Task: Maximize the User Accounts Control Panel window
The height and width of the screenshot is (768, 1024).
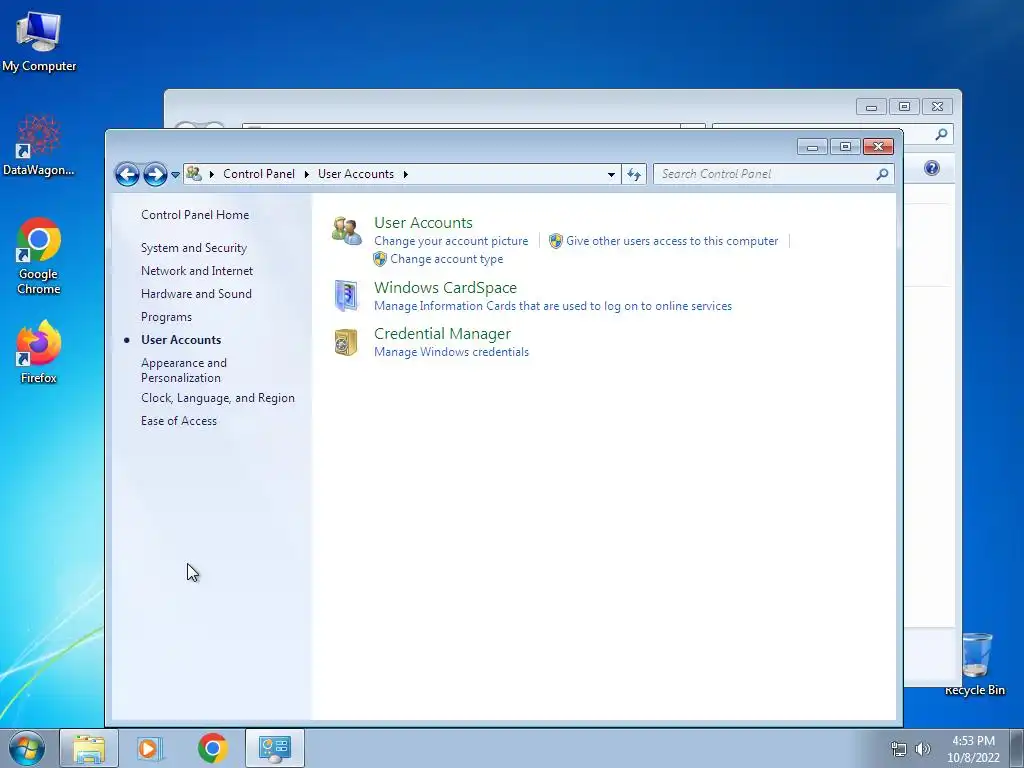Action: tap(845, 147)
